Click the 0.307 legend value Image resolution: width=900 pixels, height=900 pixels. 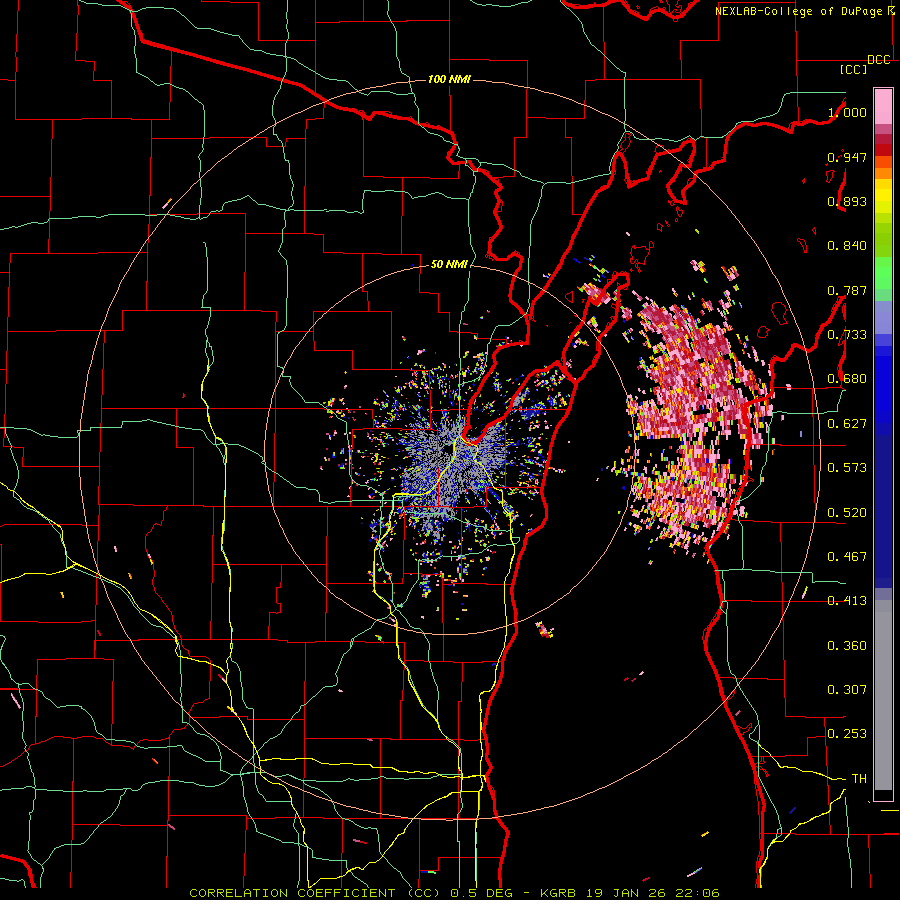[x=847, y=690]
